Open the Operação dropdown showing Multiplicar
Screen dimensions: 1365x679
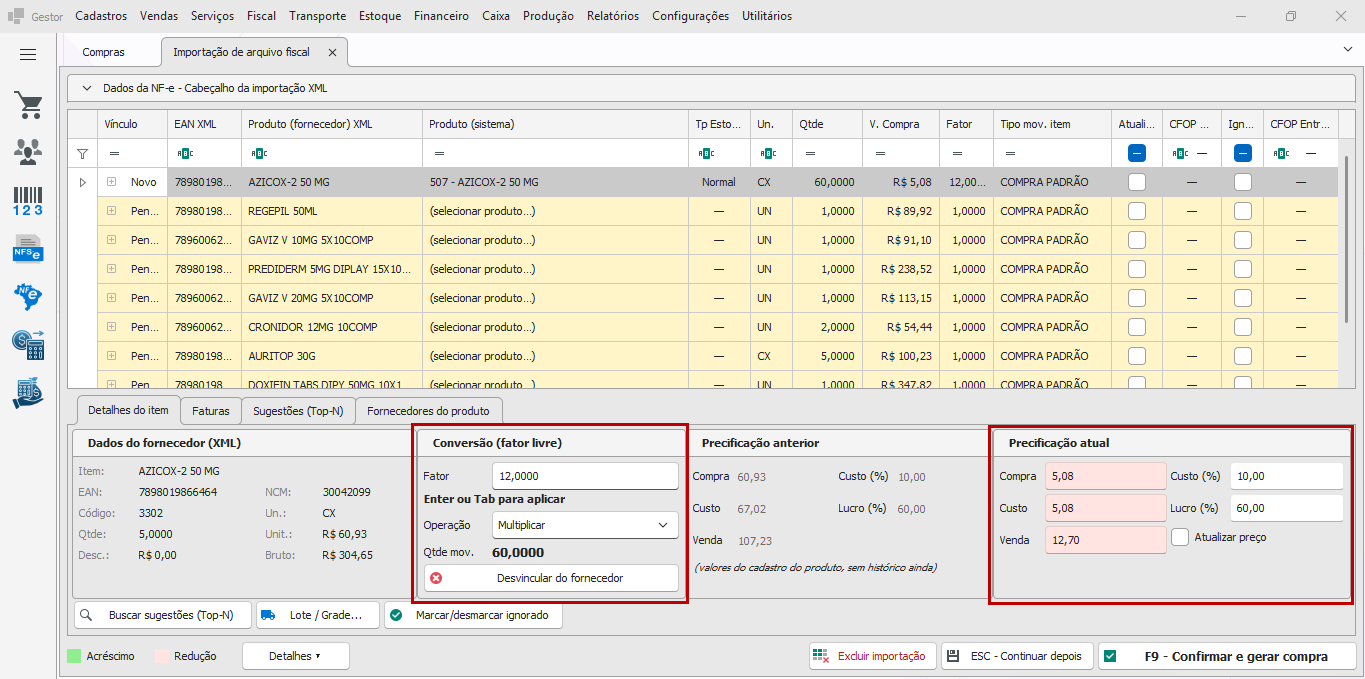coord(586,525)
